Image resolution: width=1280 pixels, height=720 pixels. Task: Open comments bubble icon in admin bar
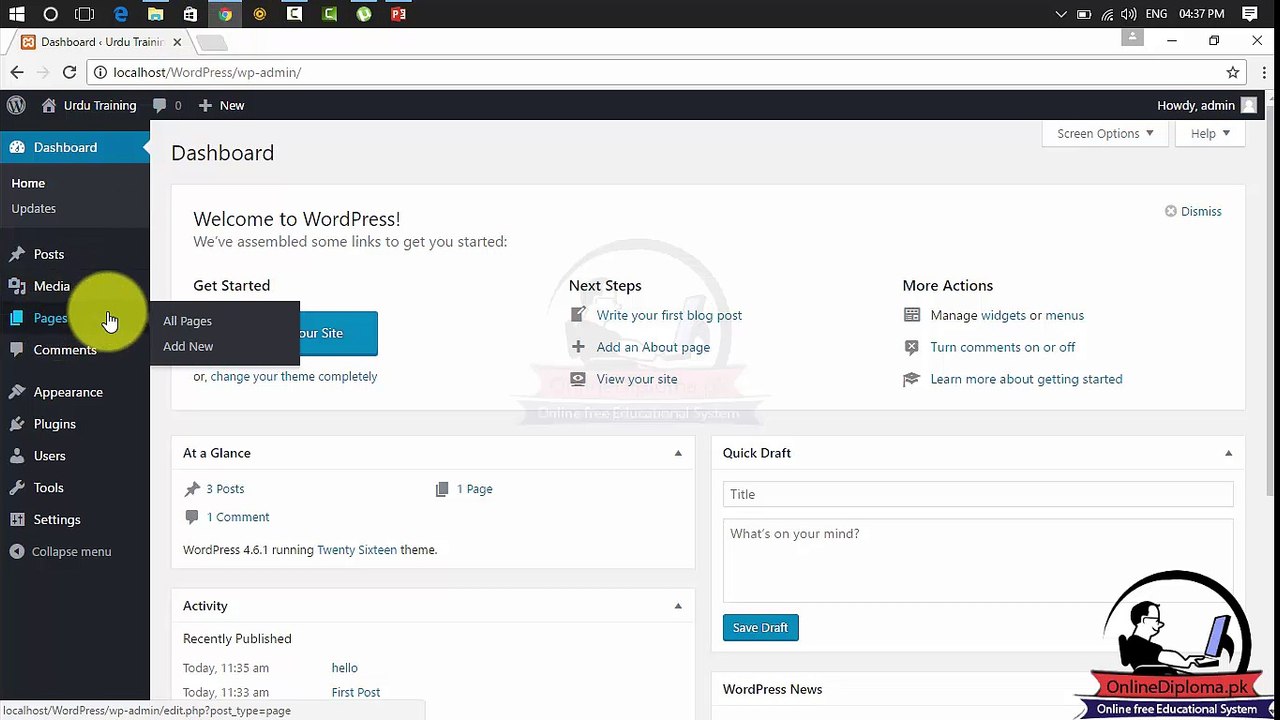[159, 105]
